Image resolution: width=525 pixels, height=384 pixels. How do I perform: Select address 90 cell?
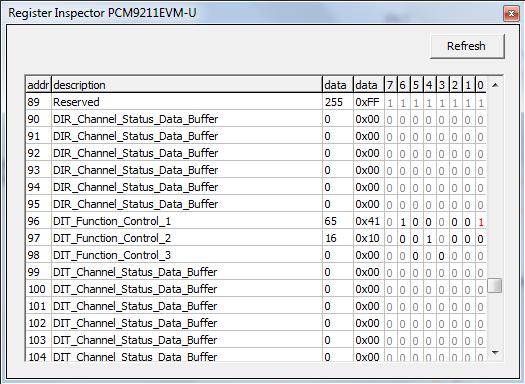[39, 119]
